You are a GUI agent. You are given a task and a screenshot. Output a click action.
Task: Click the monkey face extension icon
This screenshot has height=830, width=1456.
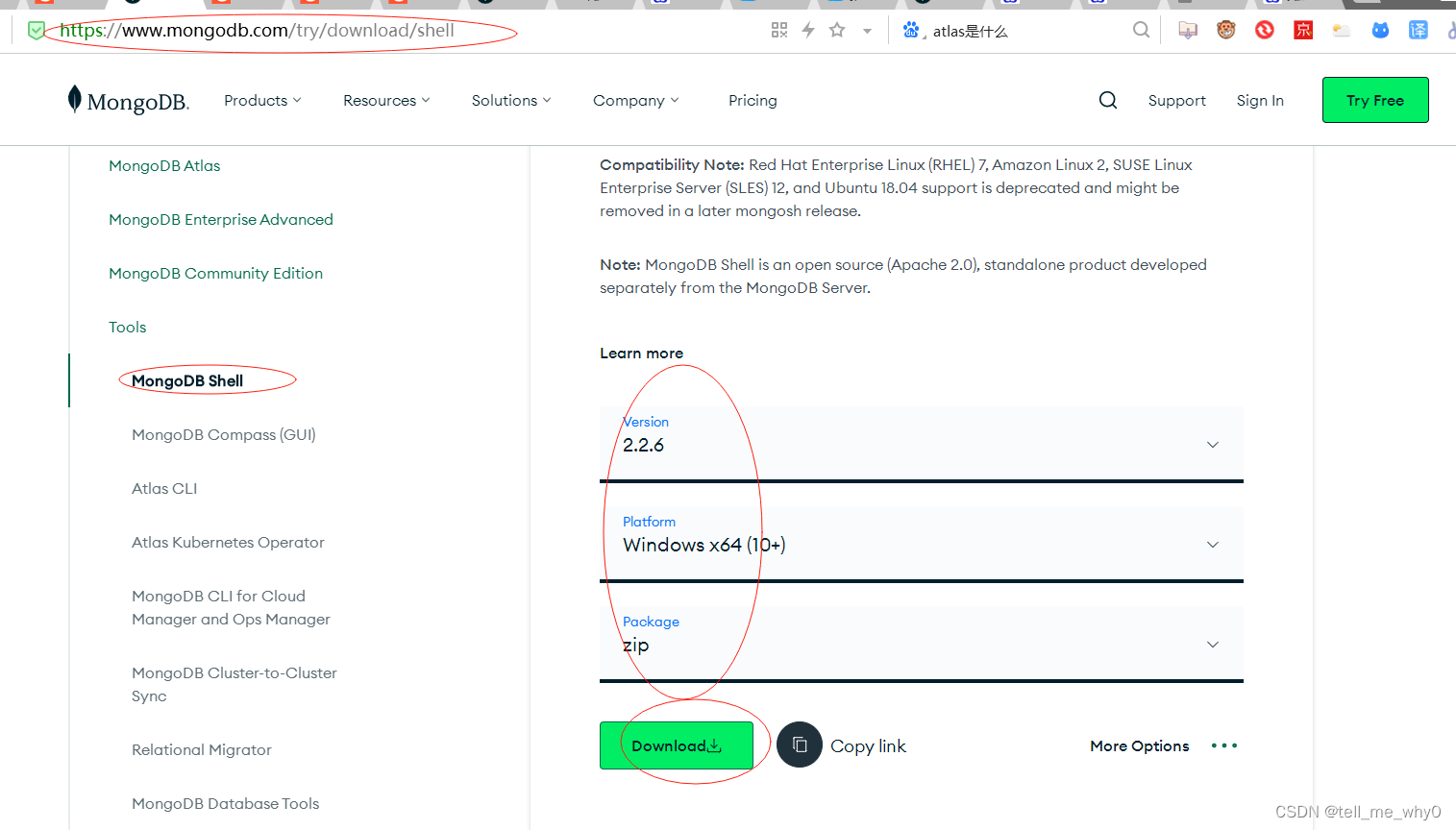(x=1226, y=30)
